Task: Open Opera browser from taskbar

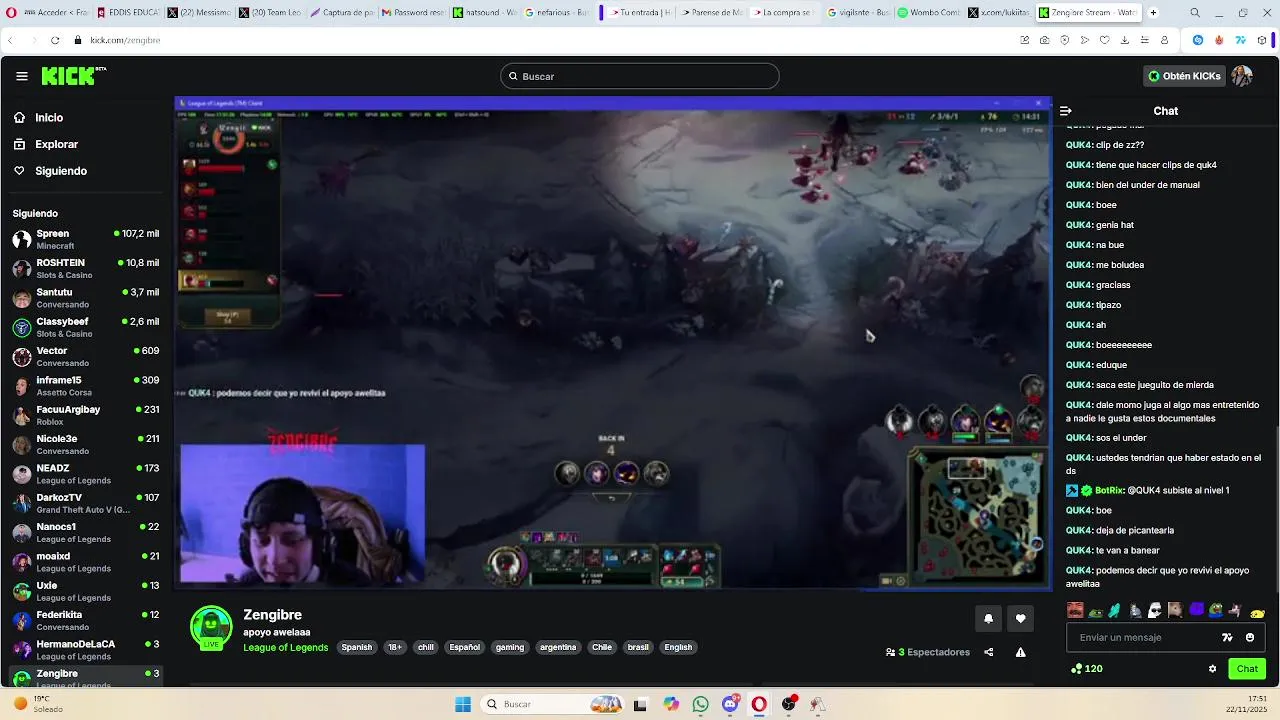Action: click(x=759, y=704)
